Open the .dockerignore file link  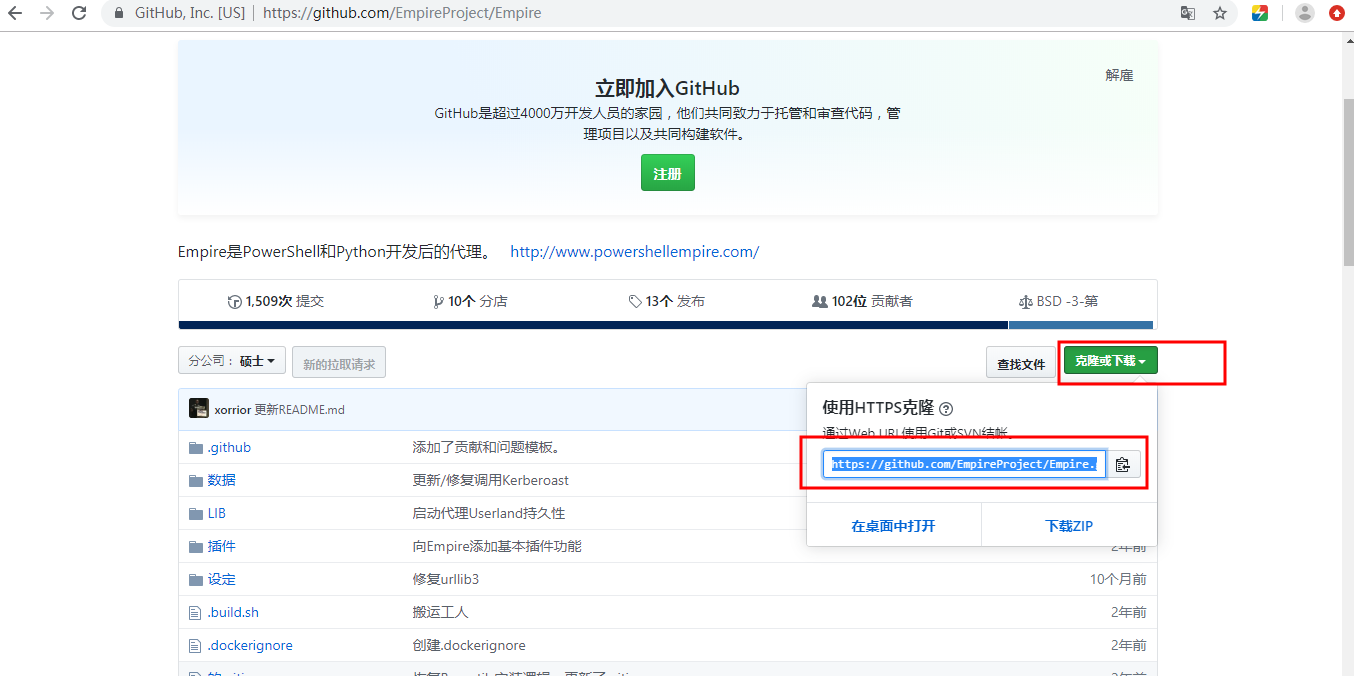pyautogui.click(x=250, y=645)
